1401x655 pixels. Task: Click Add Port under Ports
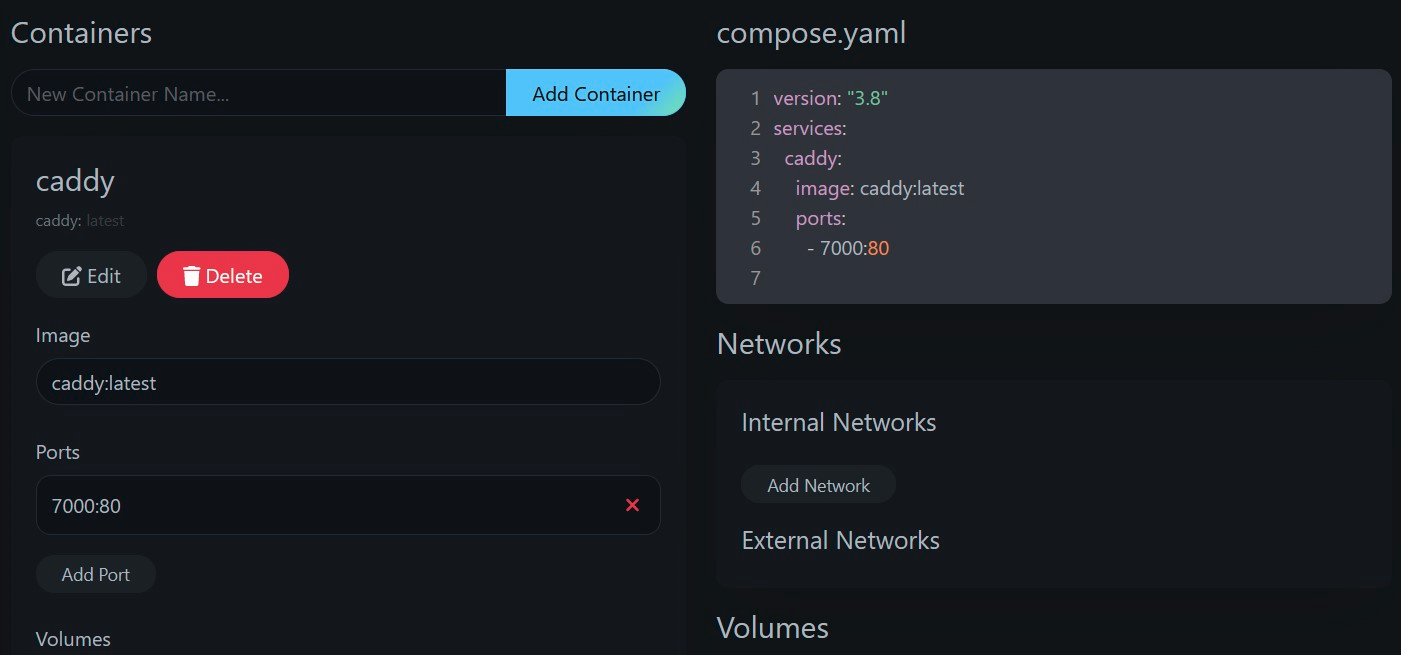coord(96,574)
